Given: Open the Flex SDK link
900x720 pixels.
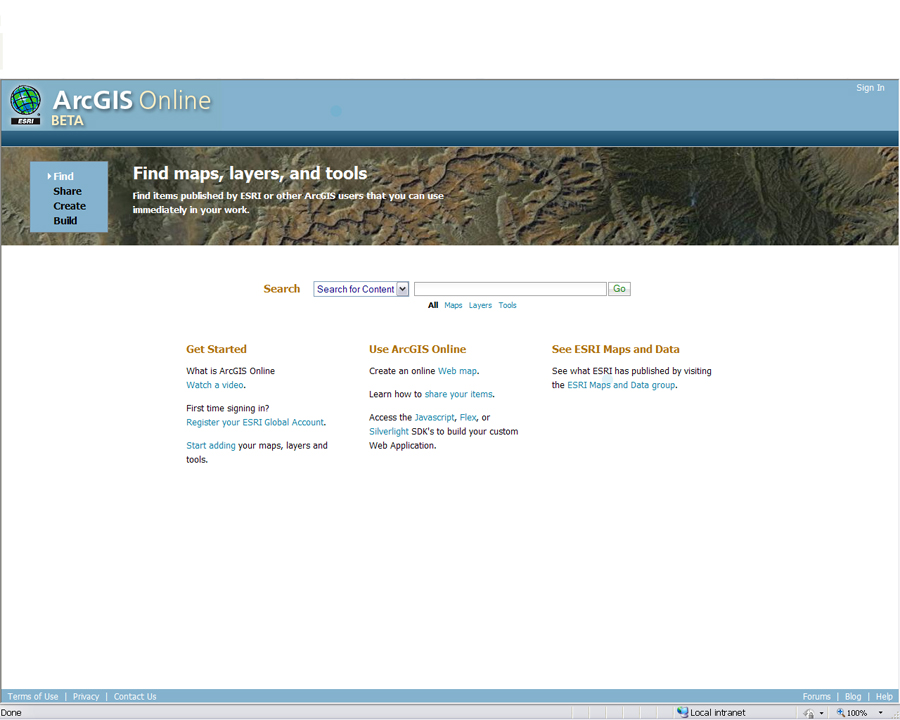Looking at the screenshot, I should coord(468,417).
